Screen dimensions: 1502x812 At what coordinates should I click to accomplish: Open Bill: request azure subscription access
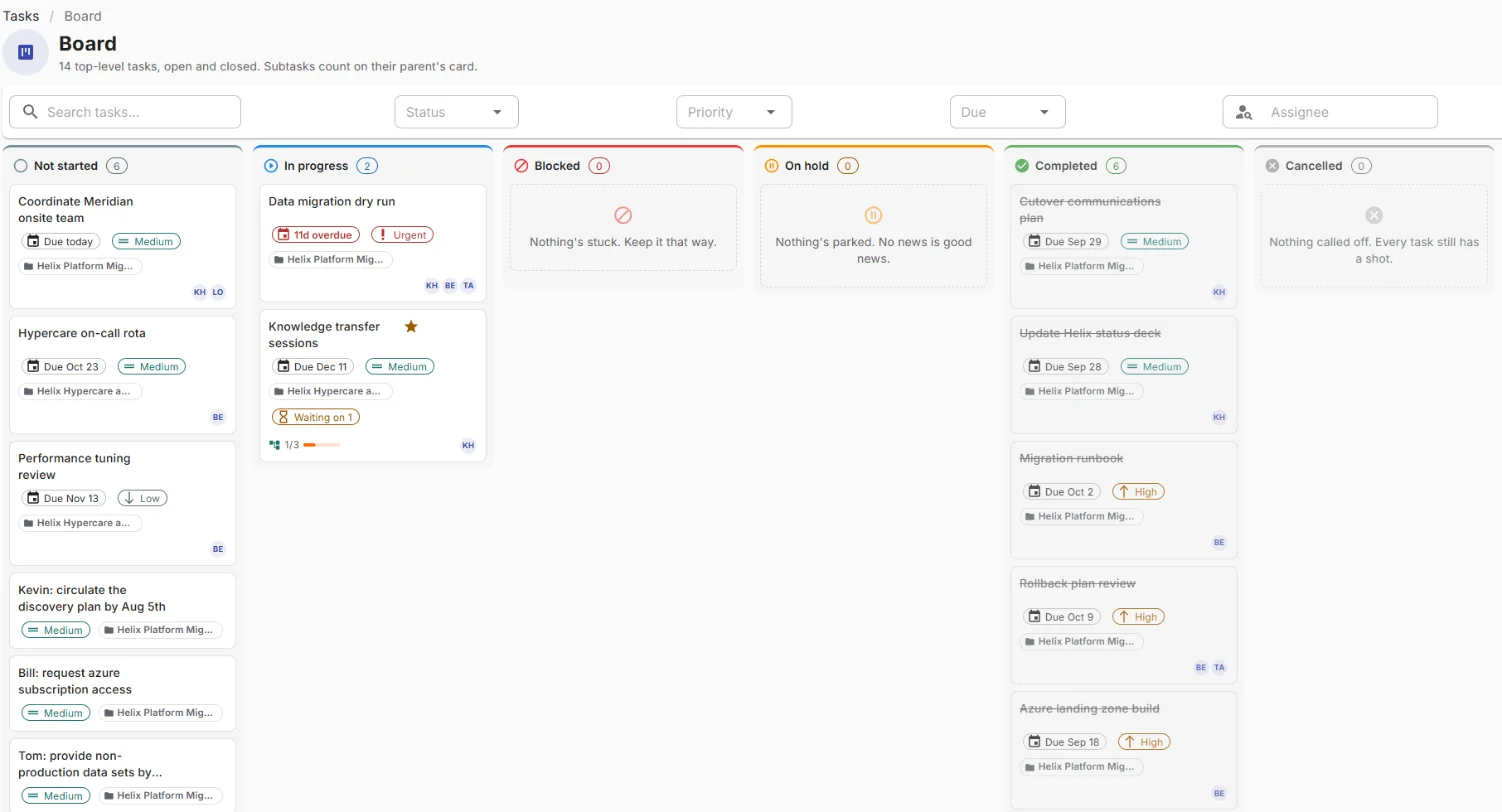point(123,694)
